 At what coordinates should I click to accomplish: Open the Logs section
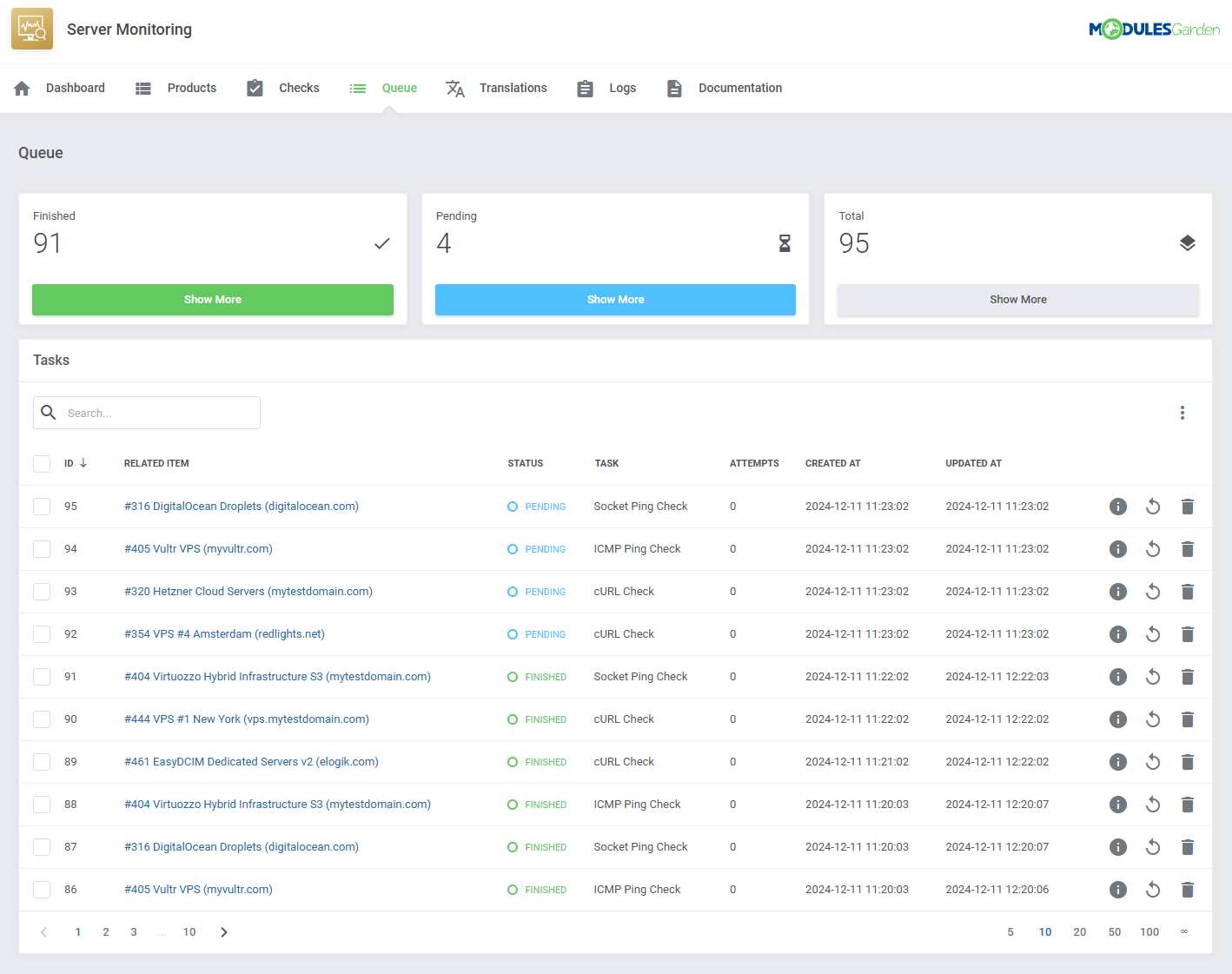pyautogui.click(x=622, y=88)
